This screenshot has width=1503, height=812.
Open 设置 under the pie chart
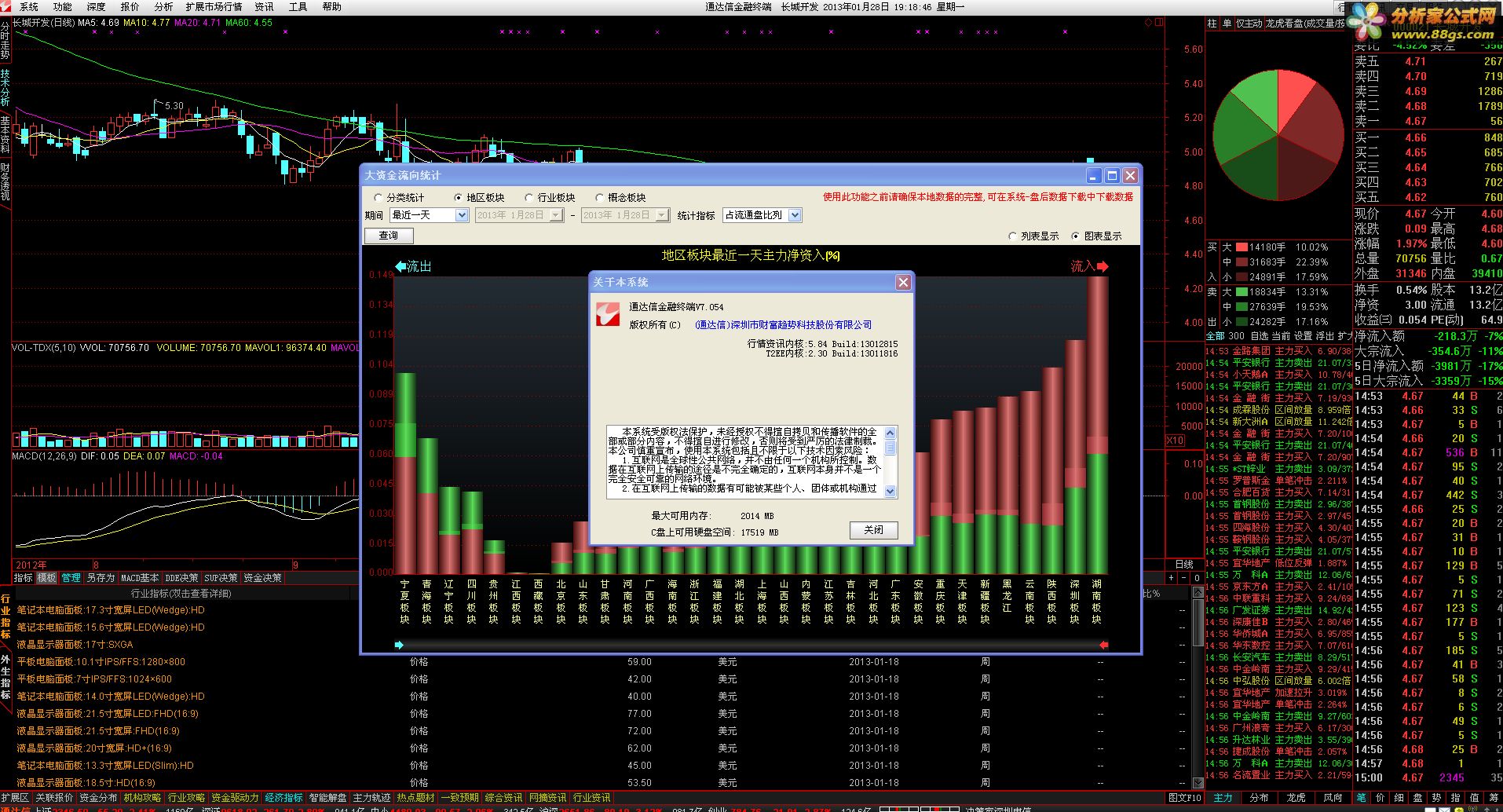pyautogui.click(x=1303, y=336)
